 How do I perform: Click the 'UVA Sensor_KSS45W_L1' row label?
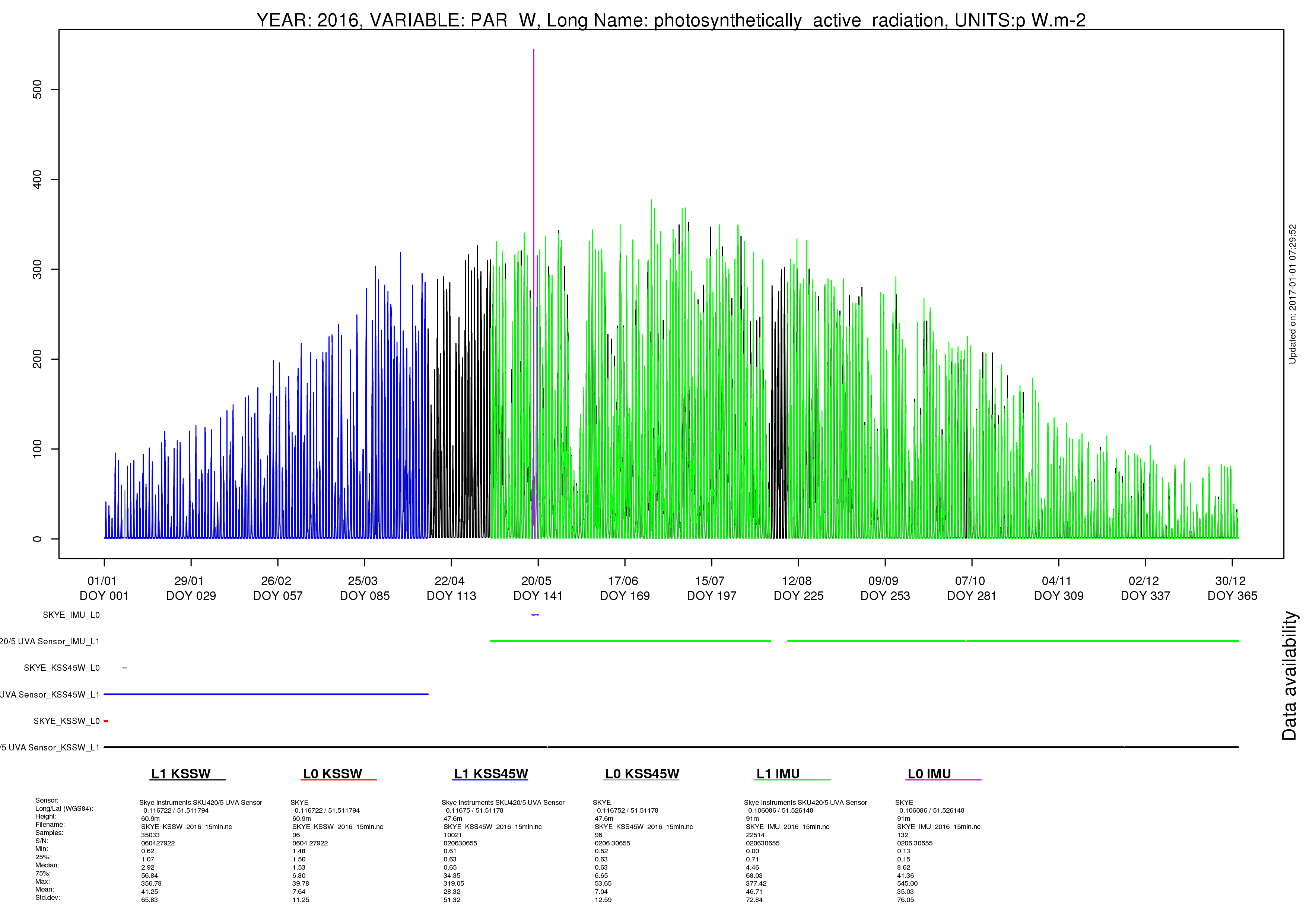50,695
